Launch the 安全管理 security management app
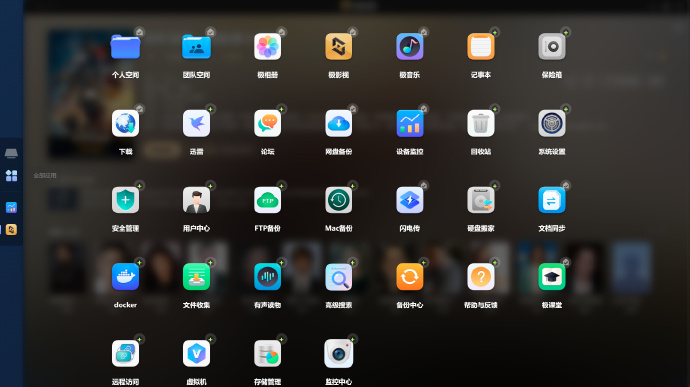The height and width of the screenshot is (387, 690). (x=125, y=200)
